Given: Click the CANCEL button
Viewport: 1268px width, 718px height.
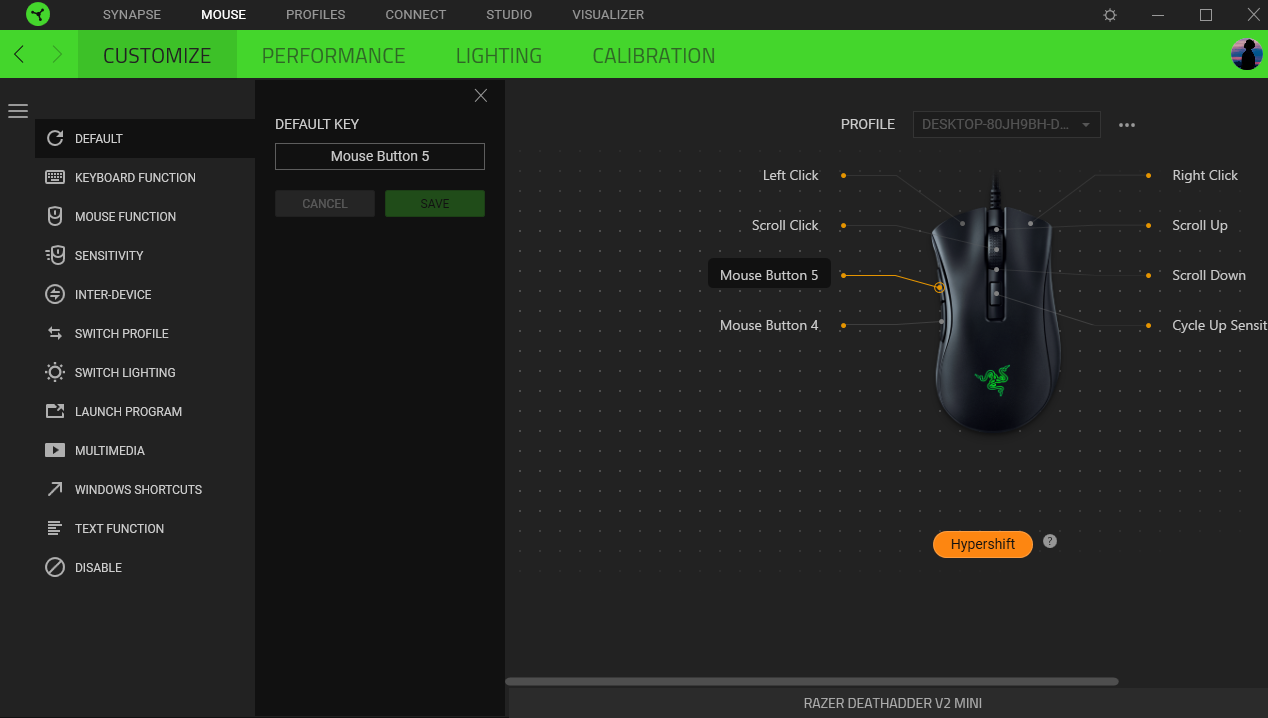Looking at the screenshot, I should (x=325, y=203).
